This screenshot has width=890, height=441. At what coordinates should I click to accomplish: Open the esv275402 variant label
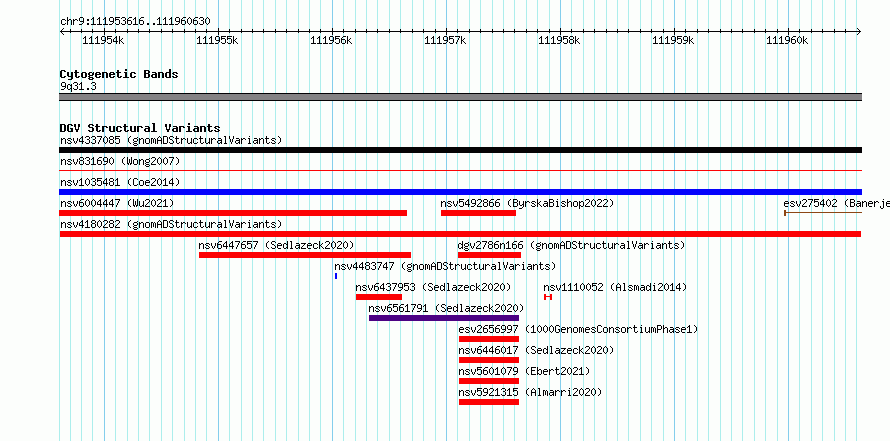[x=836, y=203]
